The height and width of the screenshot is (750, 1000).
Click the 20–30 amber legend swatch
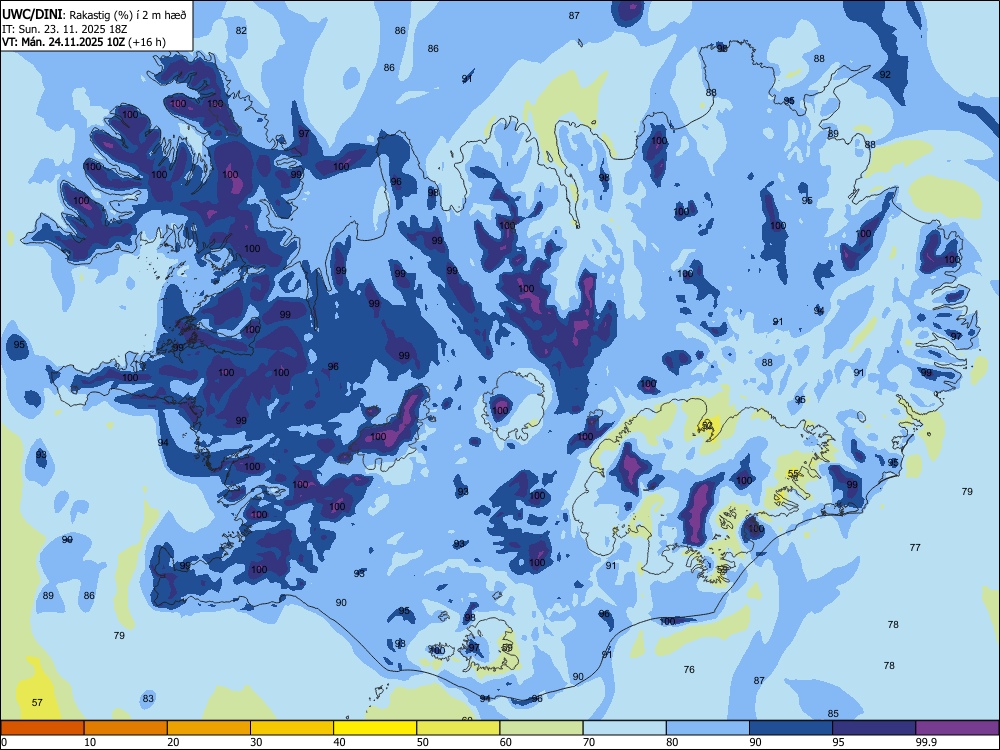[209, 728]
